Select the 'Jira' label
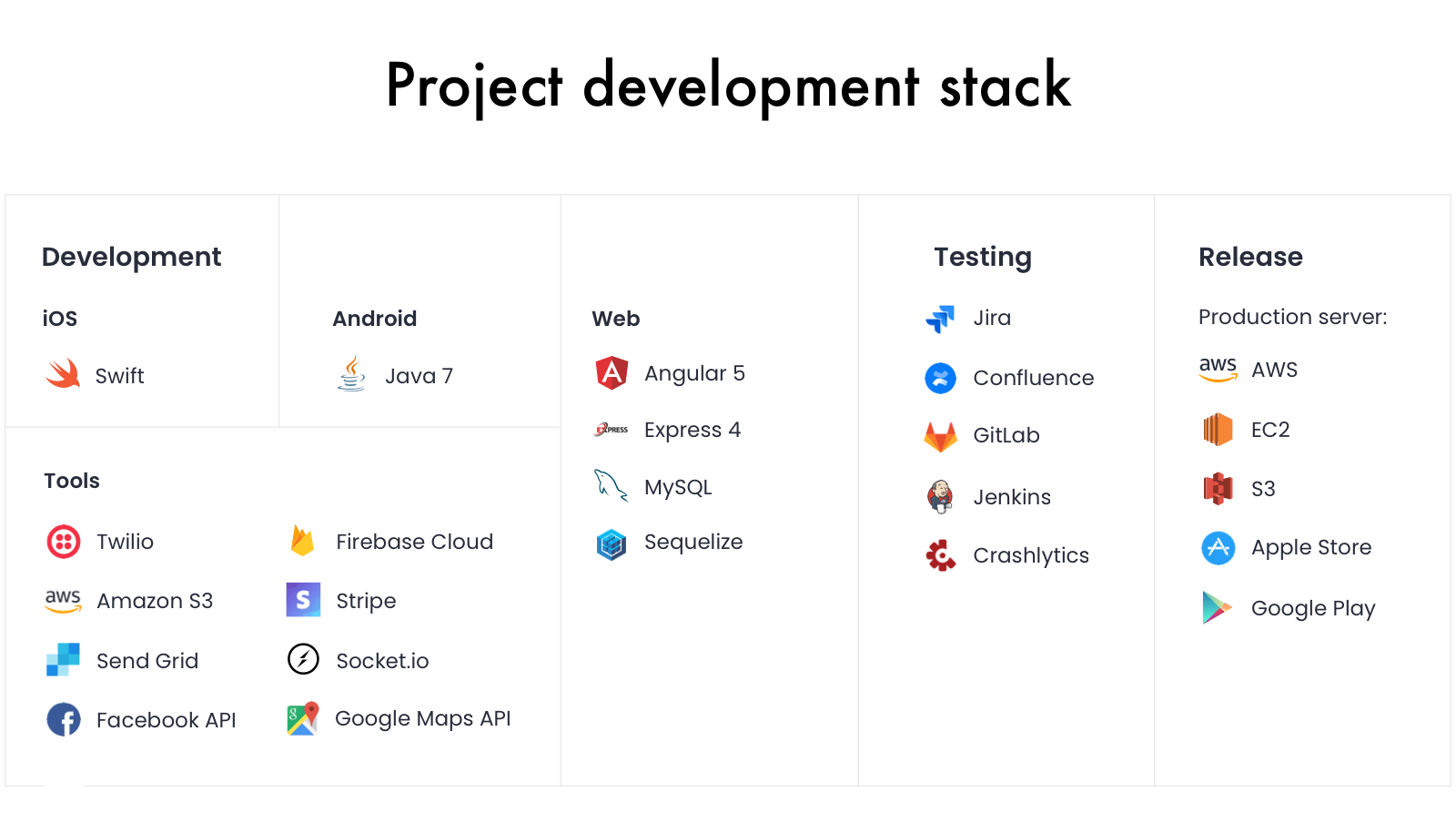Image resolution: width=1456 pixels, height=833 pixels. tap(992, 318)
